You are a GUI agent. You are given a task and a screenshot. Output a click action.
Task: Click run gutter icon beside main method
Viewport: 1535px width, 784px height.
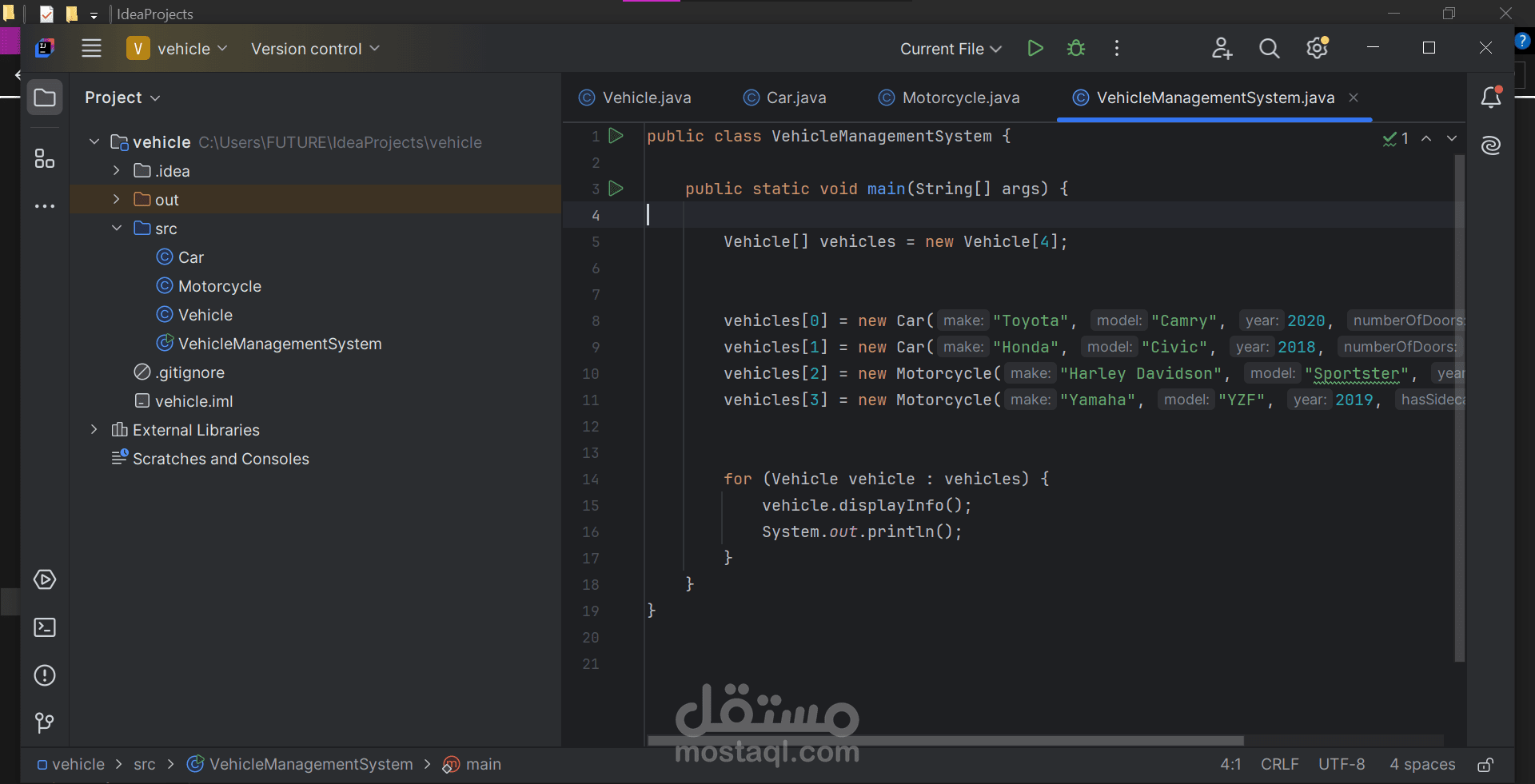pyautogui.click(x=616, y=189)
